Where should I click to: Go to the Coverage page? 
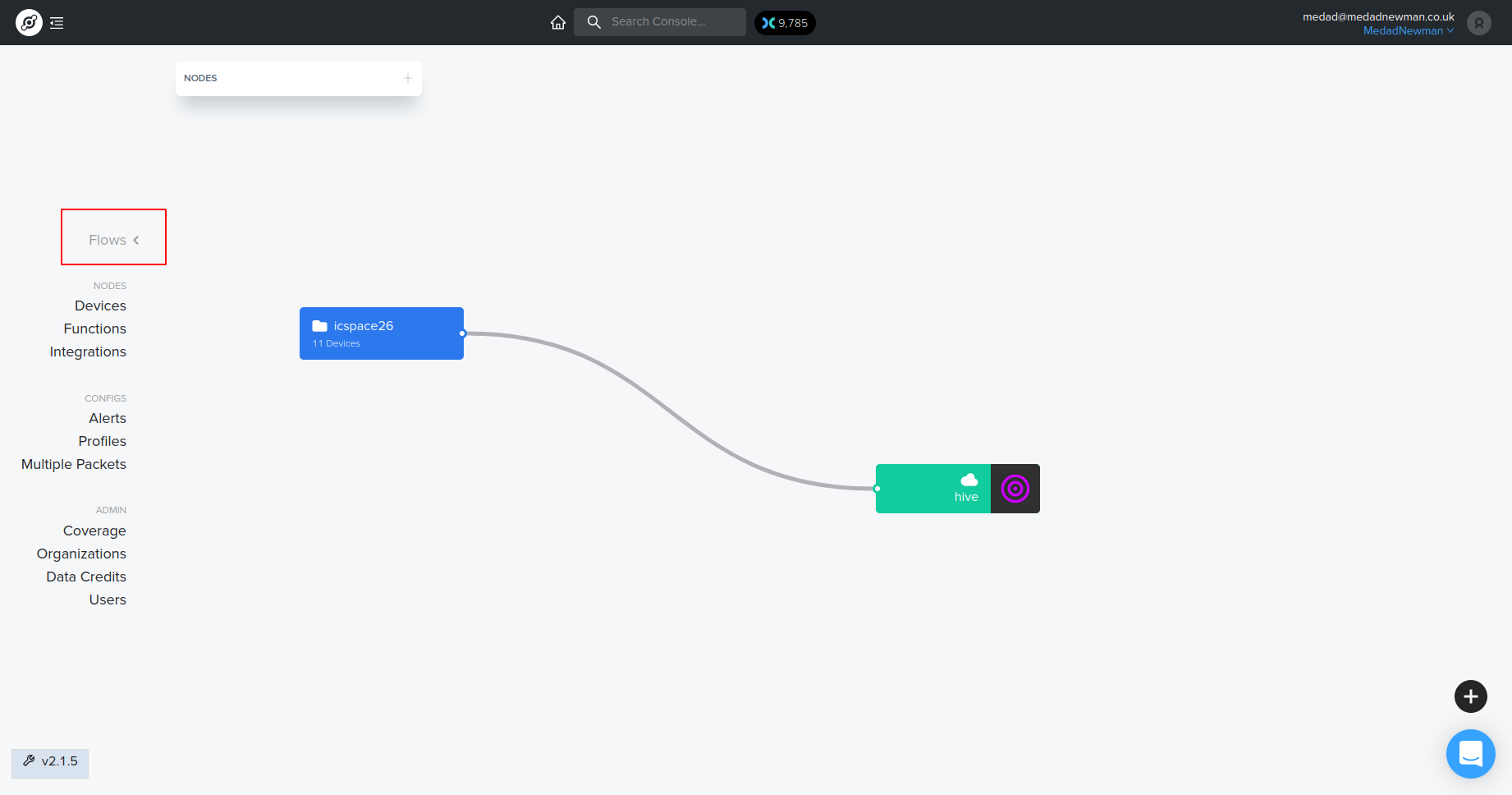click(94, 531)
